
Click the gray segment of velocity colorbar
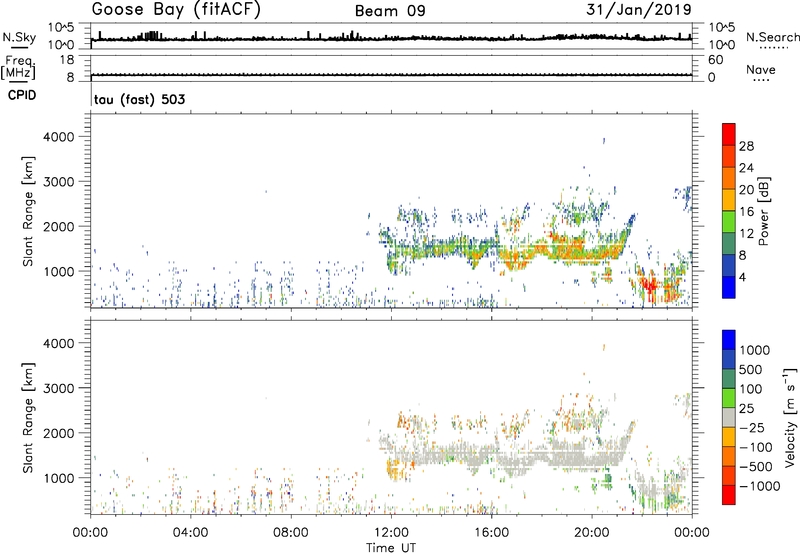pos(729,418)
